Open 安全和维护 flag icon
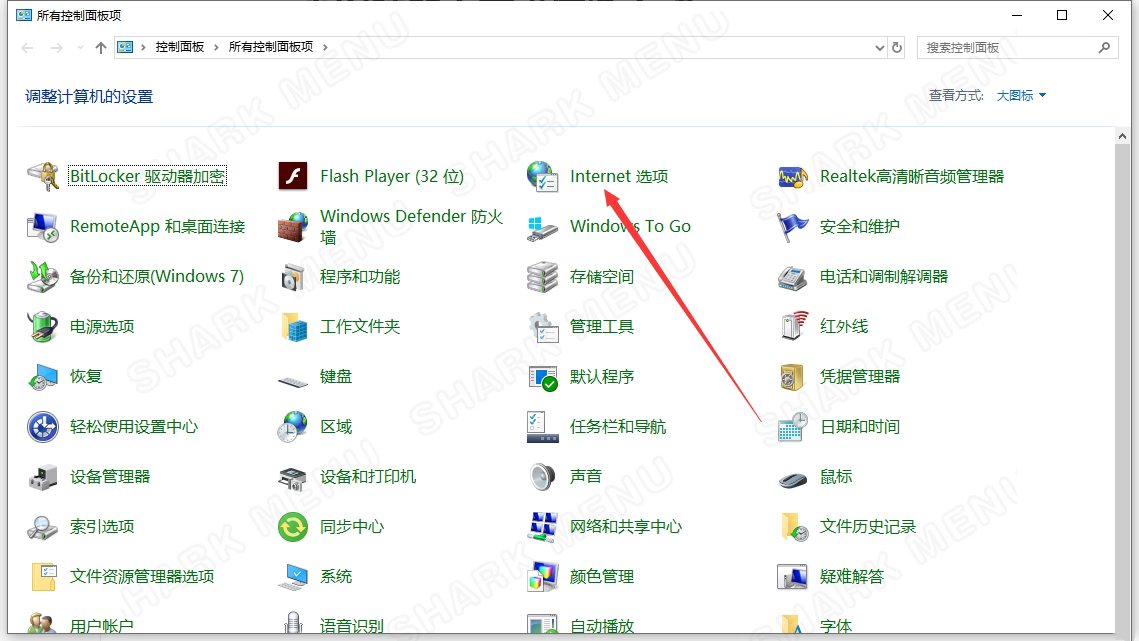 [793, 227]
